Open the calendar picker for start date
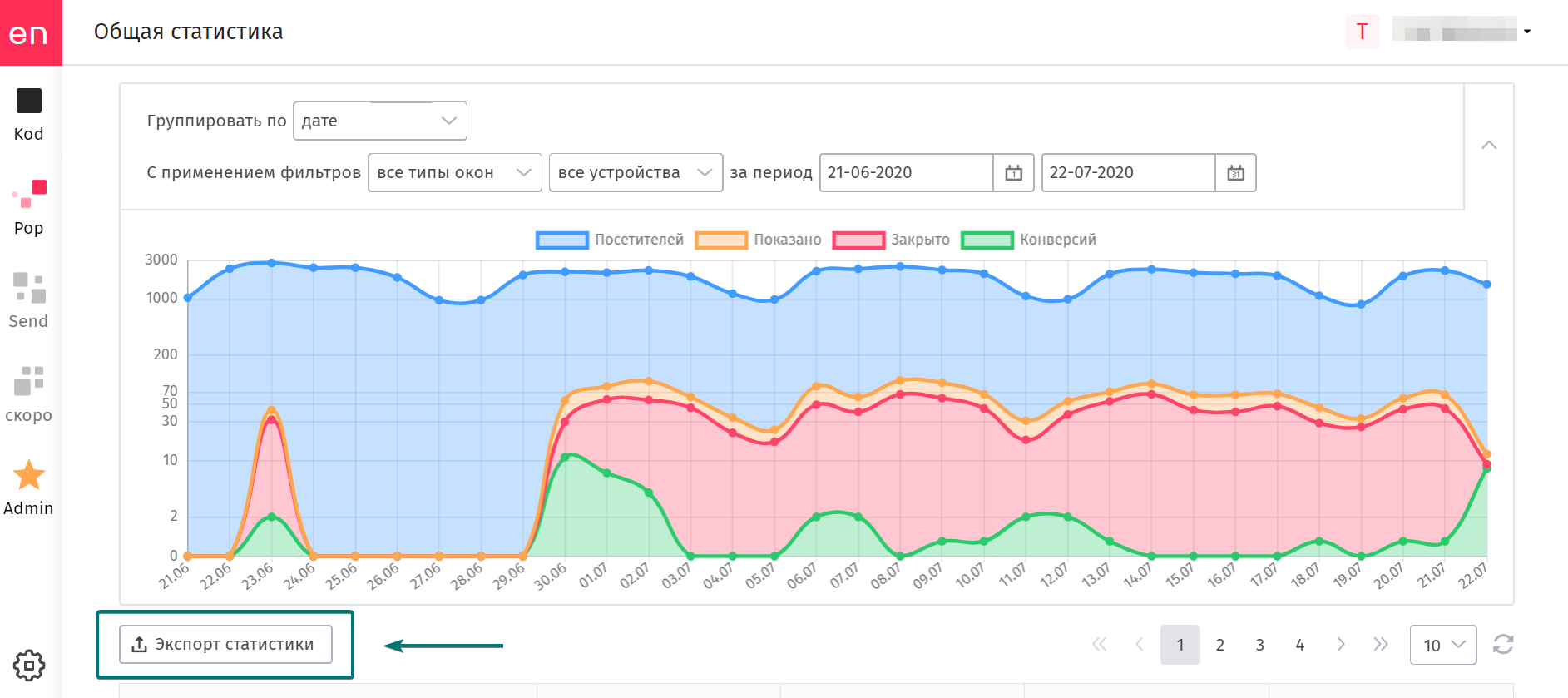 [x=1014, y=173]
